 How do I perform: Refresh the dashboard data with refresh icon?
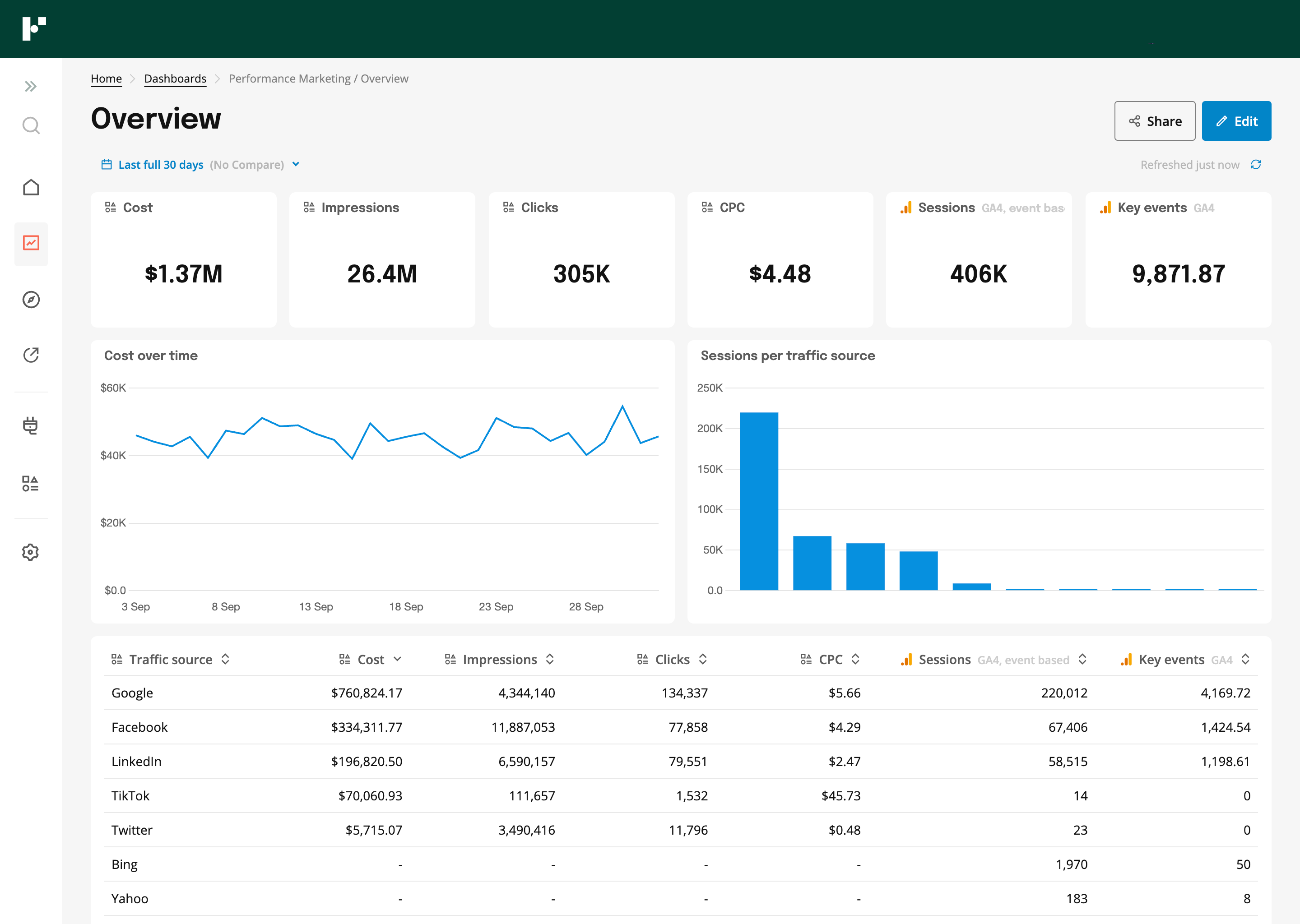[1257, 164]
